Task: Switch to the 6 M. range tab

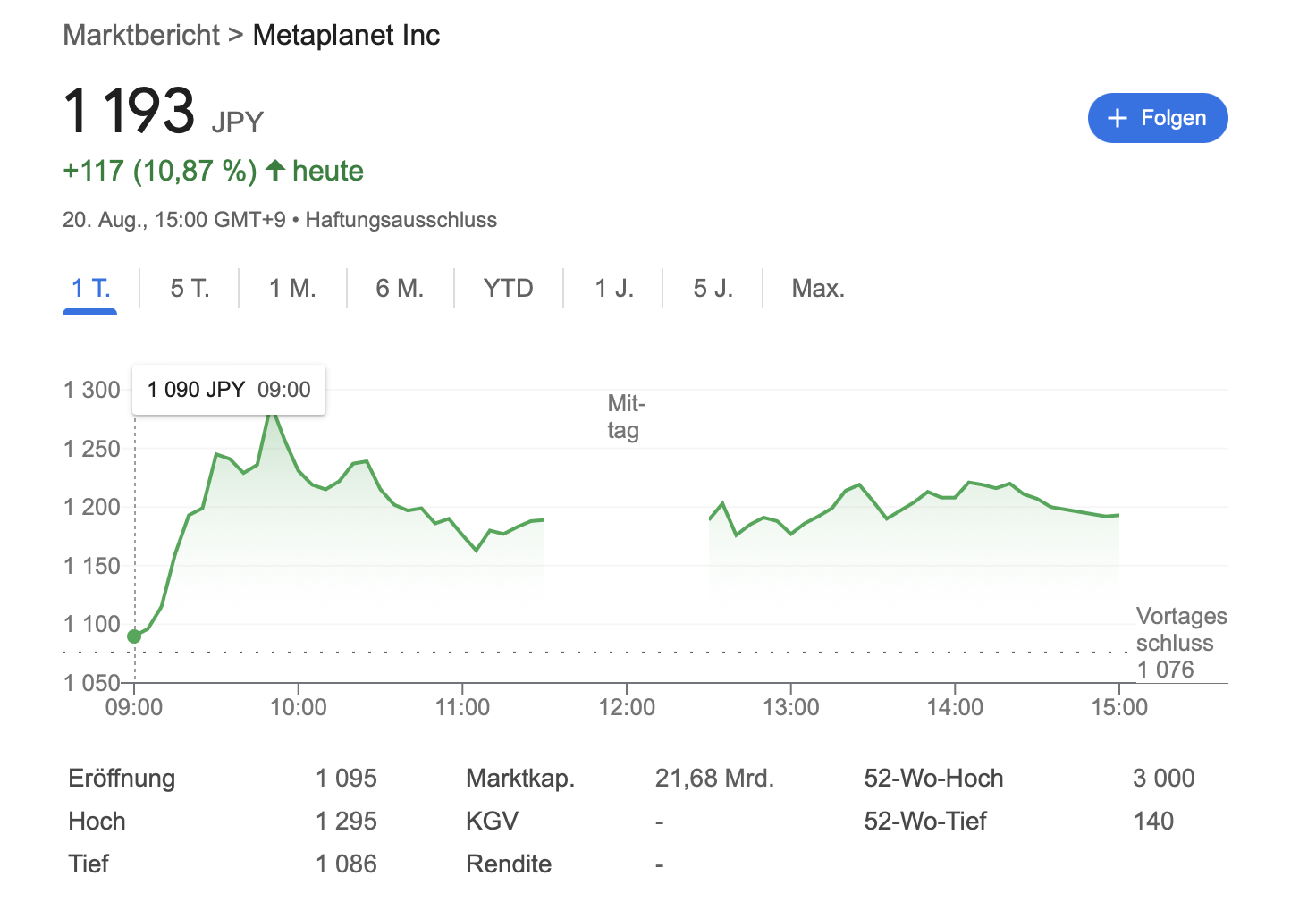Action: tap(400, 288)
